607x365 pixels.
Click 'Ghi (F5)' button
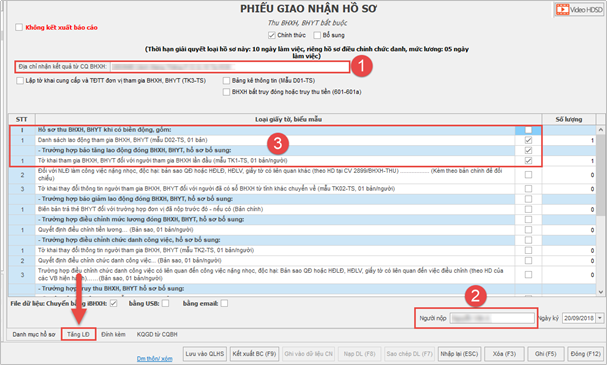[x=545, y=354]
